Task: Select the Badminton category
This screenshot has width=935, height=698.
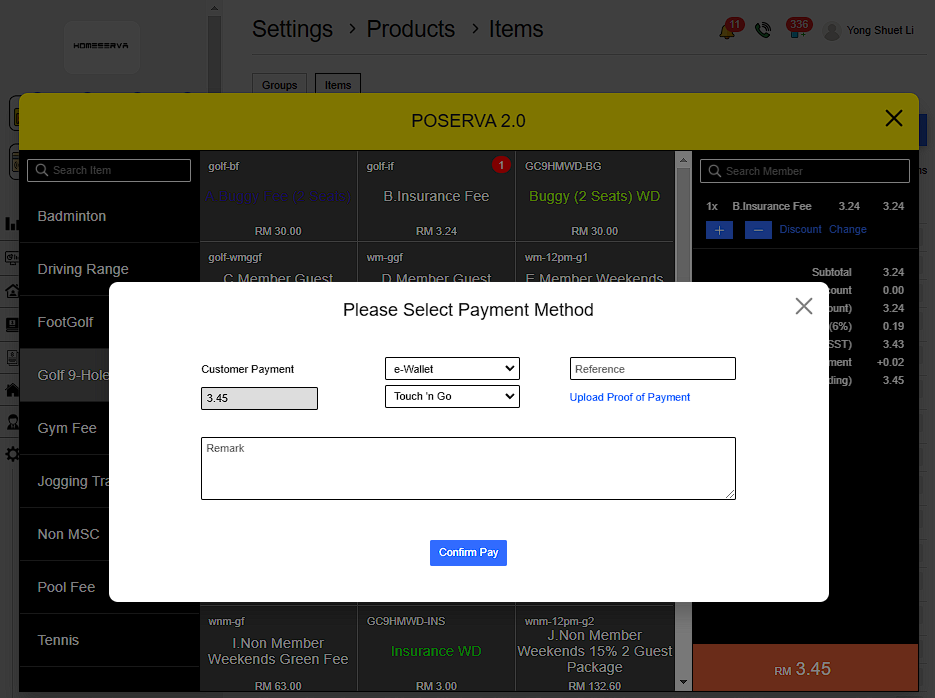Action: click(72, 216)
